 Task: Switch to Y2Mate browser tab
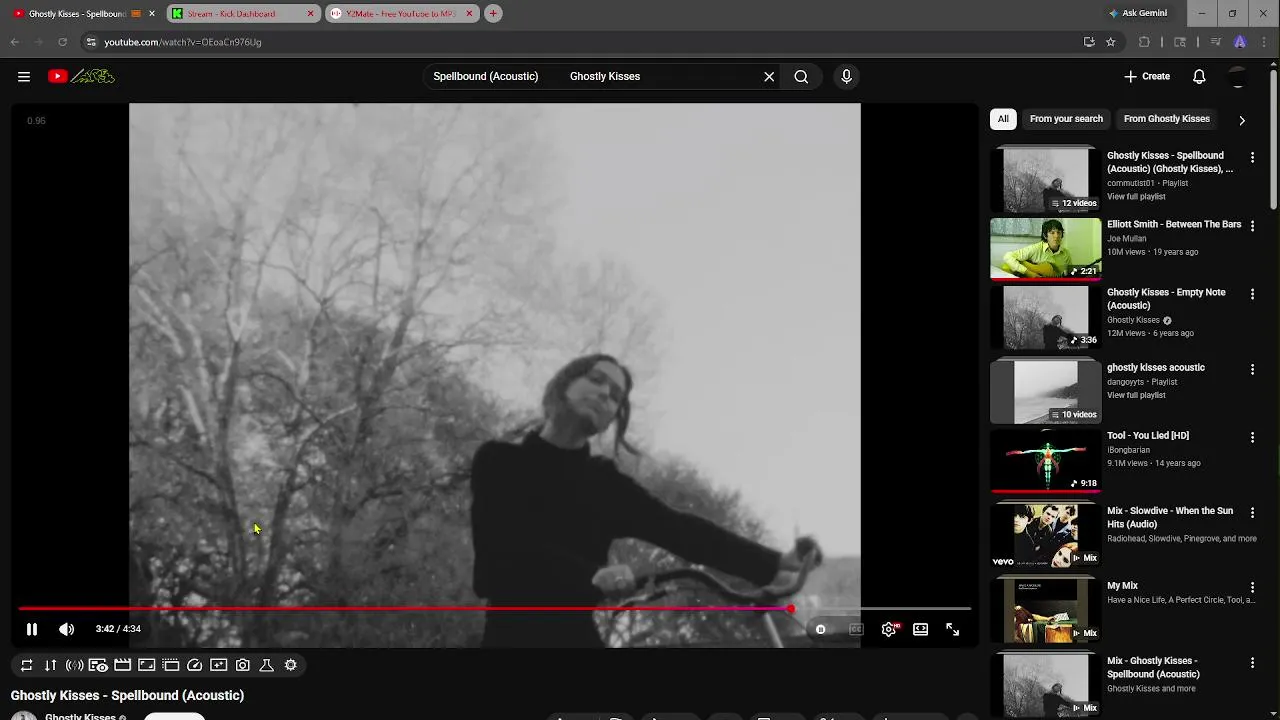(x=401, y=13)
